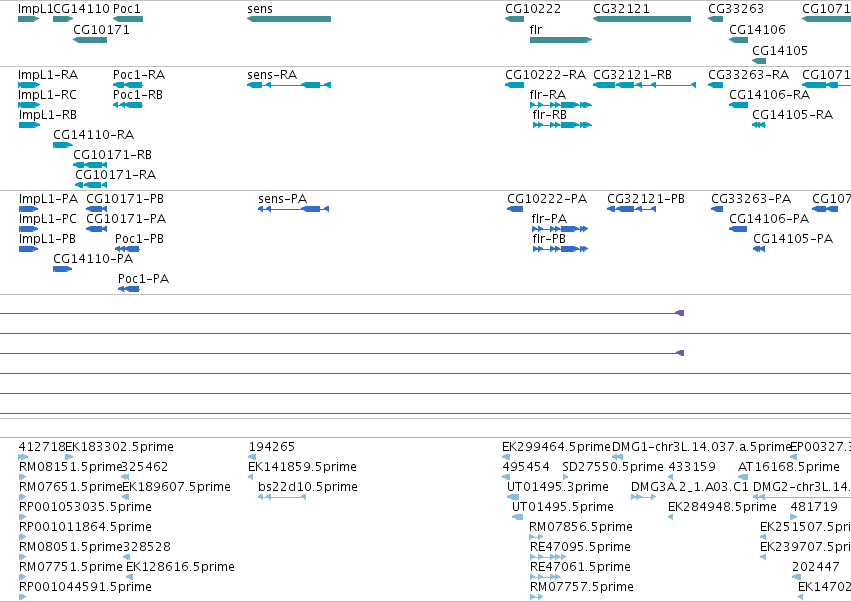This screenshot has height=602, width=851.
Task: Click protein CG14110-PA
Action: click(93, 259)
